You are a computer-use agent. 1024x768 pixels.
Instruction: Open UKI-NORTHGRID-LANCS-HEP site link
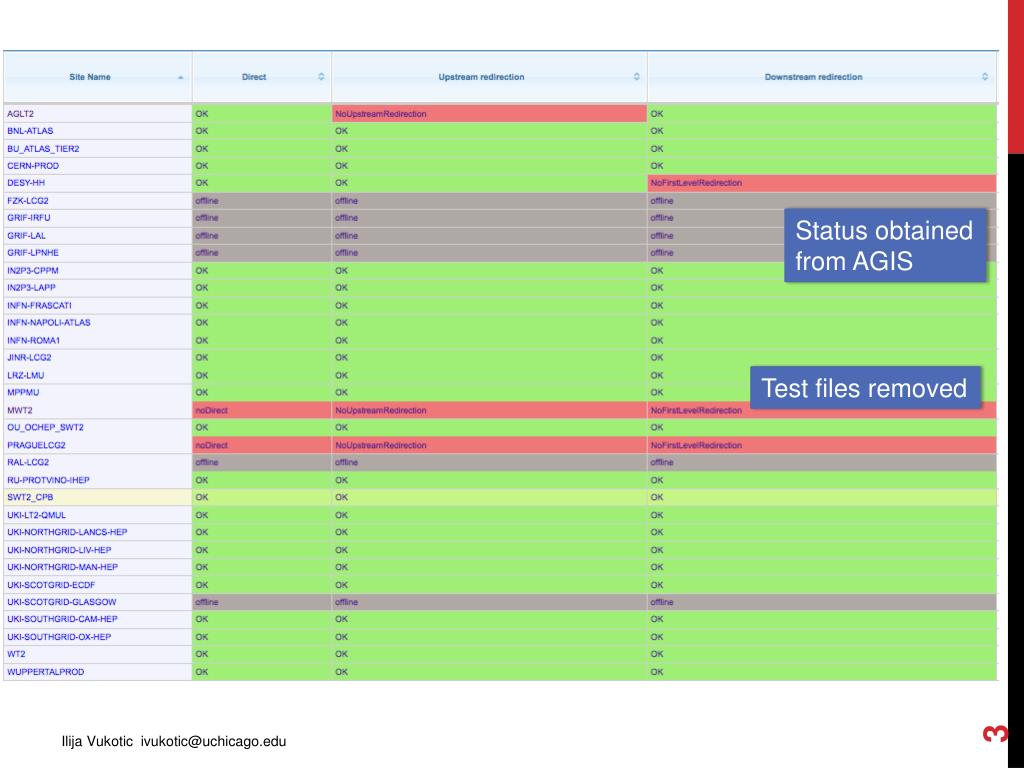click(x=67, y=532)
